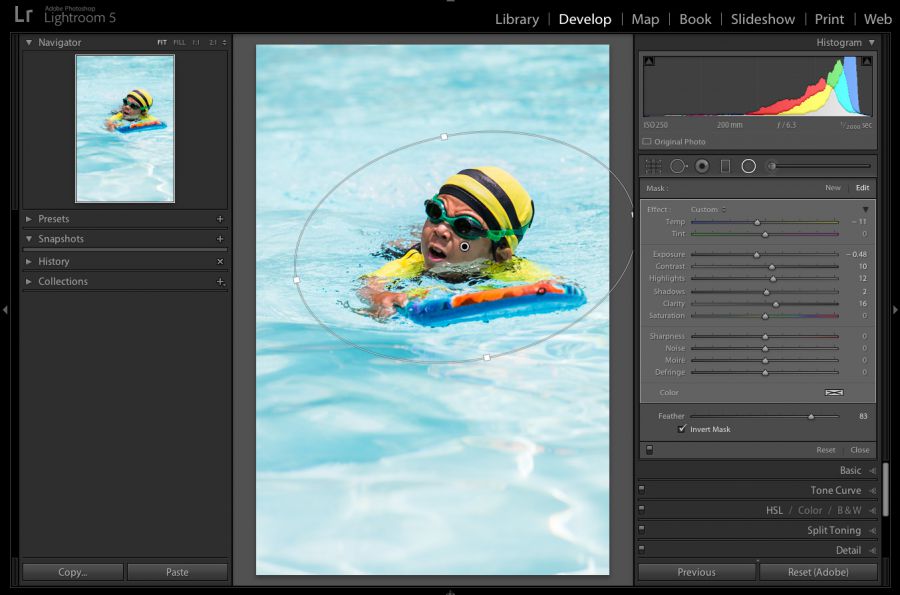Open the Effect Custom preset dropdown
This screenshot has width=900, height=595.
click(708, 209)
